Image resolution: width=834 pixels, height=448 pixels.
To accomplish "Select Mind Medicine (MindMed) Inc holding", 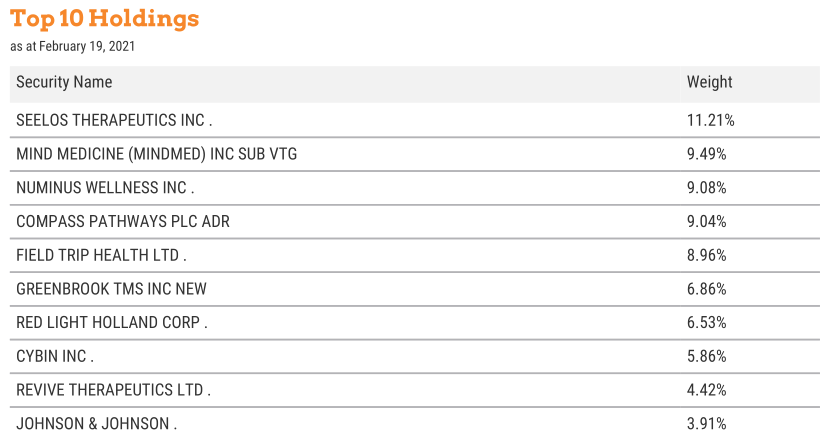I will (x=156, y=154).
